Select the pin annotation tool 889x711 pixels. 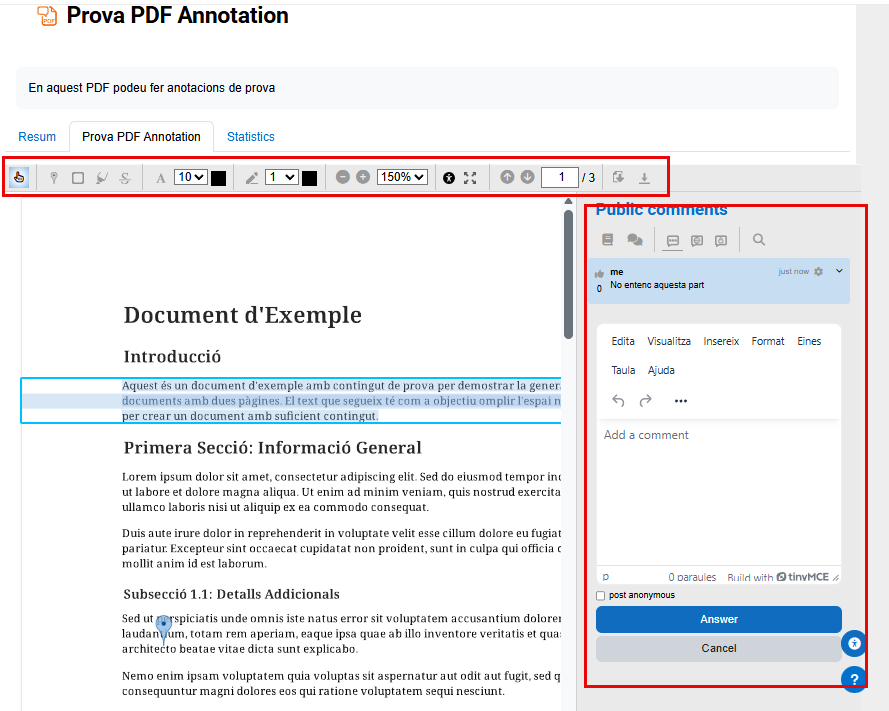pyautogui.click(x=54, y=178)
